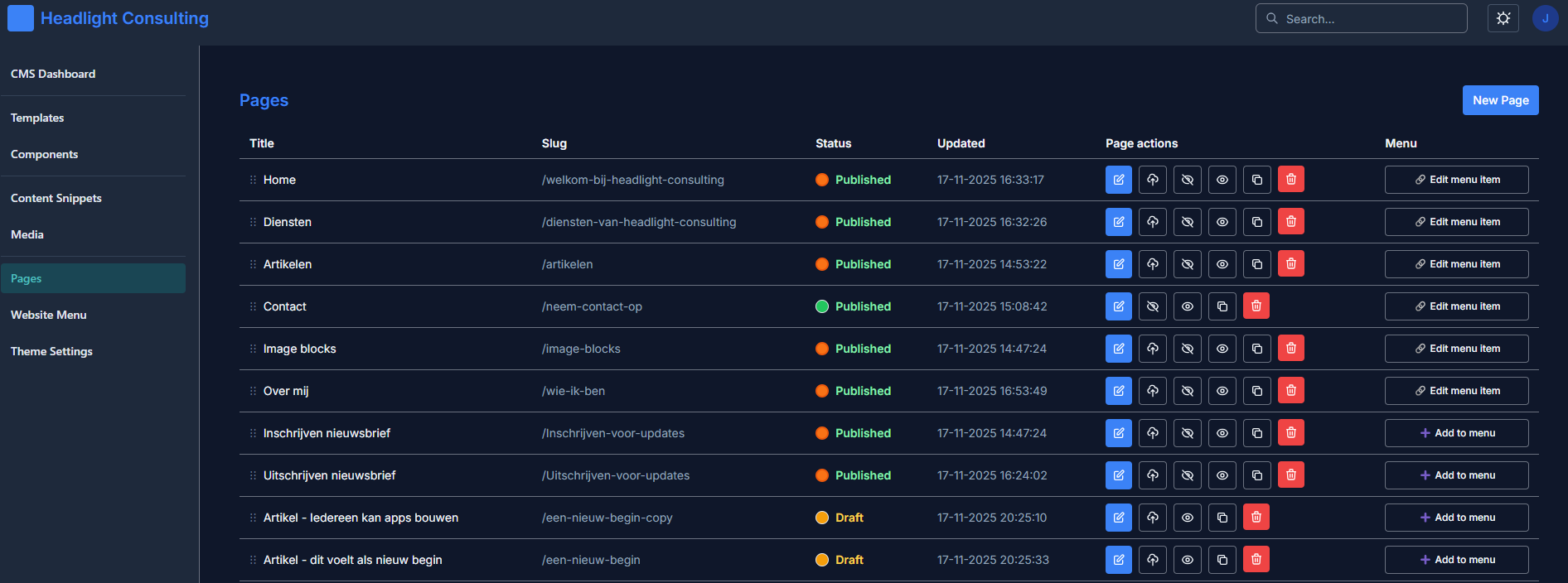Viewport: 1568px width, 583px height.
Task: Open the Templates section in the sidebar
Action: [x=37, y=118]
